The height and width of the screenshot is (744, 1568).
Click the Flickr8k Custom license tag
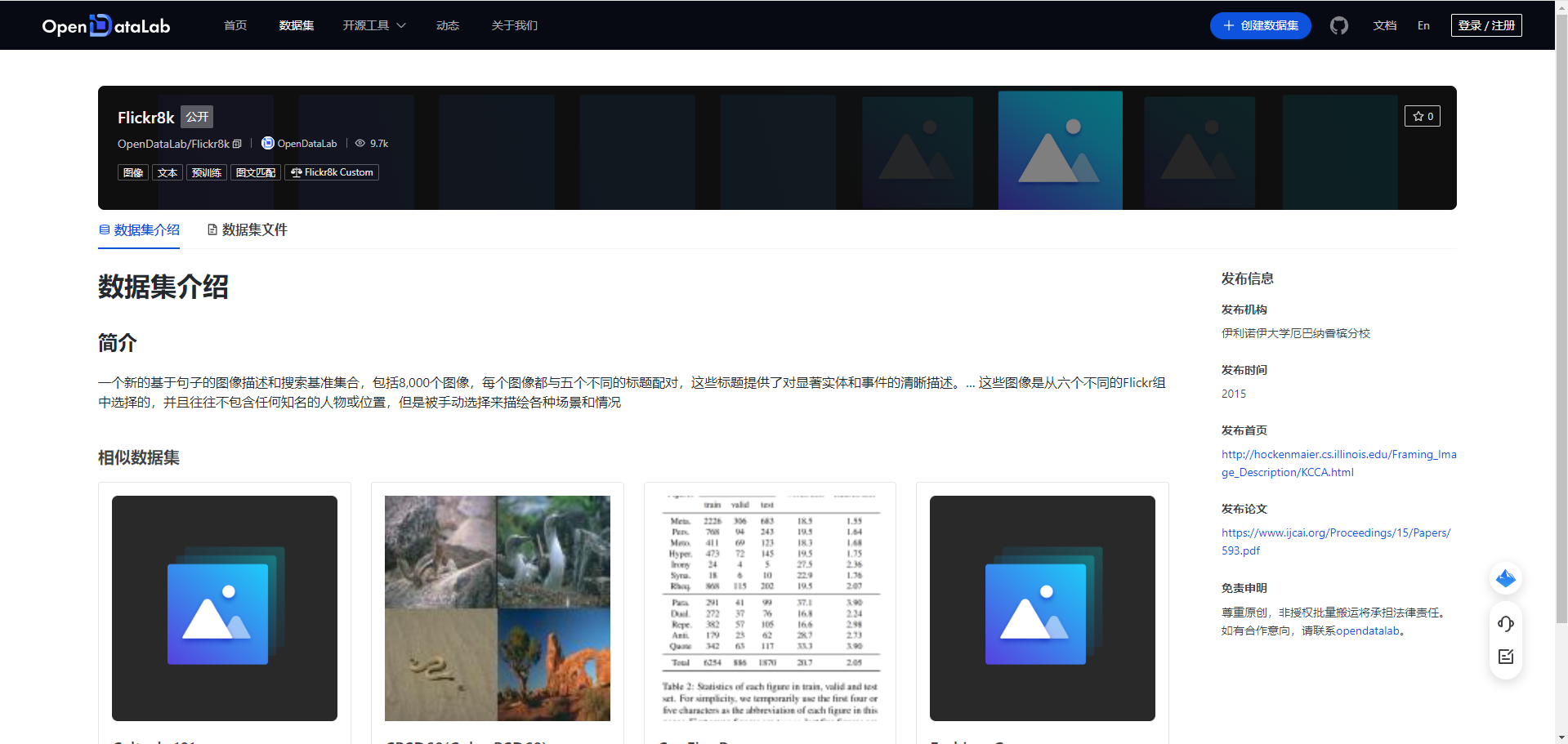pyautogui.click(x=332, y=172)
